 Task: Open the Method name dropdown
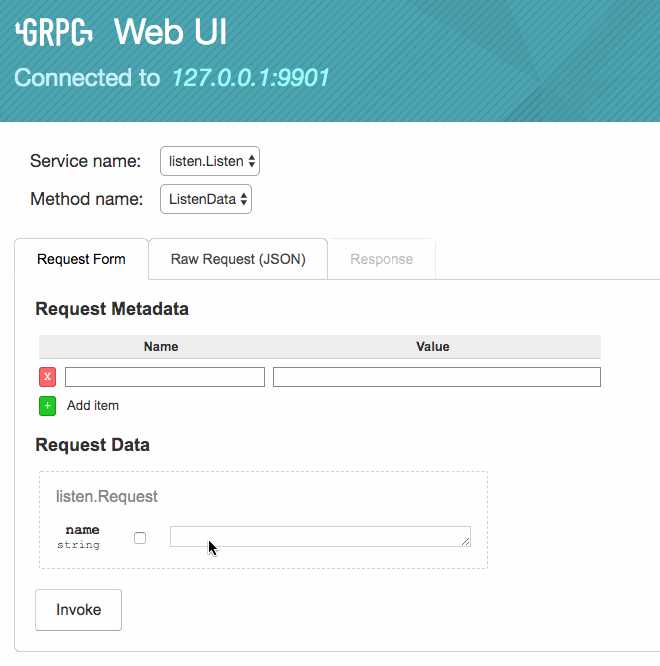[206, 199]
